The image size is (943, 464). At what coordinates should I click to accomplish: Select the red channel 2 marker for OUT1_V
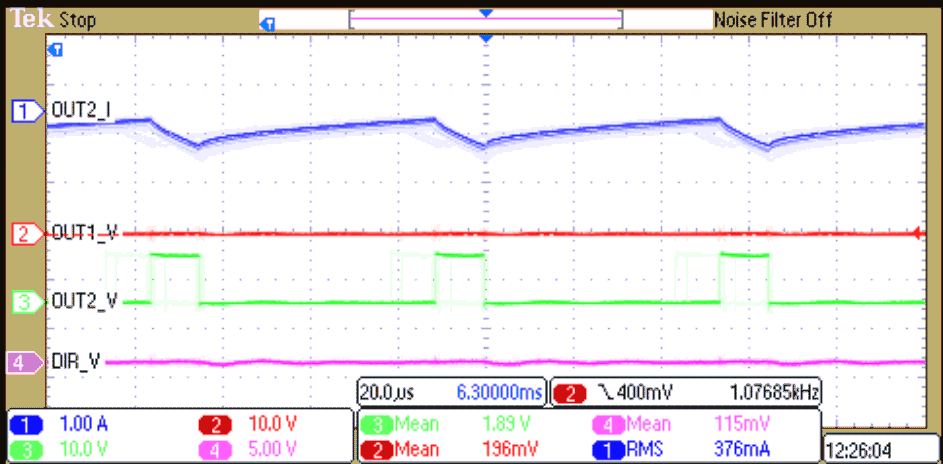[x=22, y=234]
